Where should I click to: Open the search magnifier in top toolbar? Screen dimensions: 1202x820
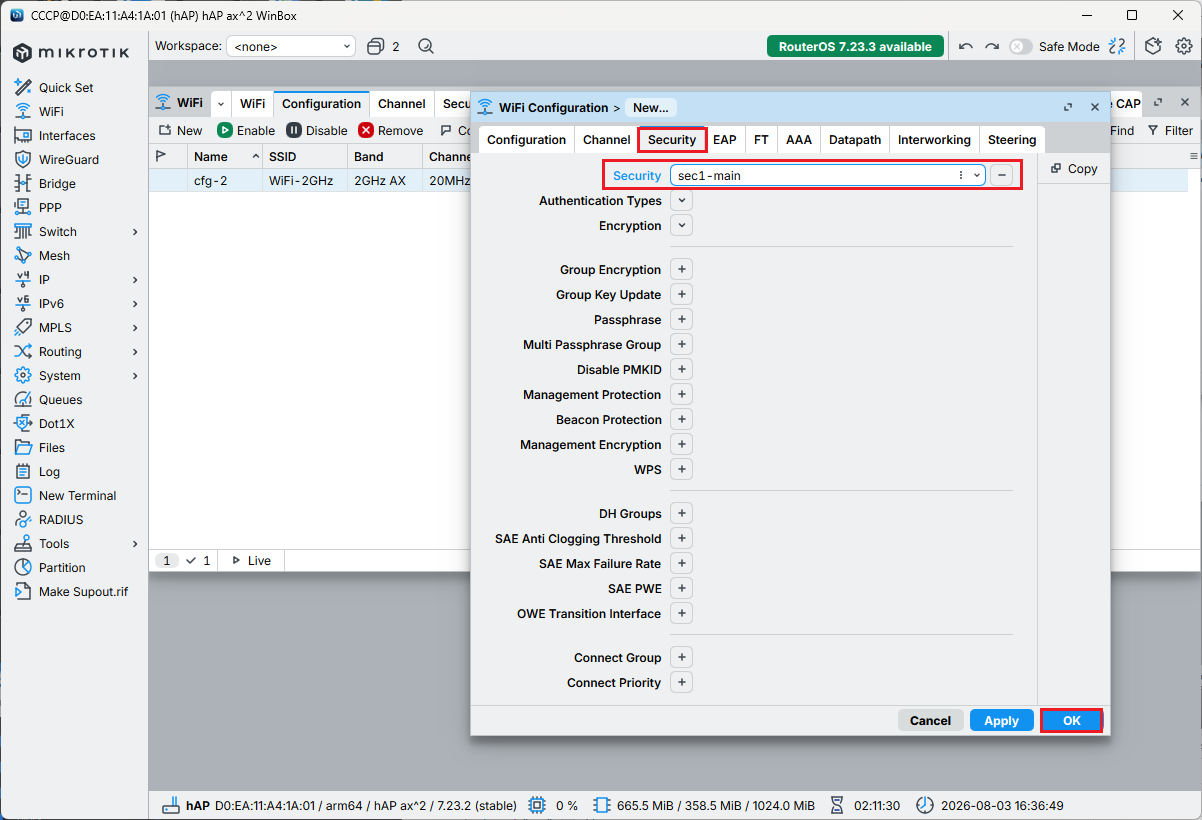point(426,46)
